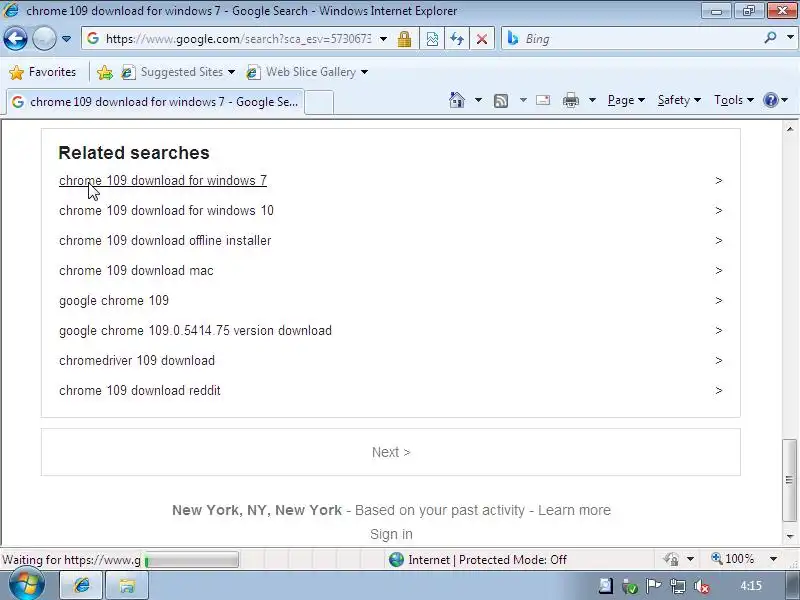800x600 pixels.
Task: Open chrome 109 download reddit suggestion
Action: (140, 391)
